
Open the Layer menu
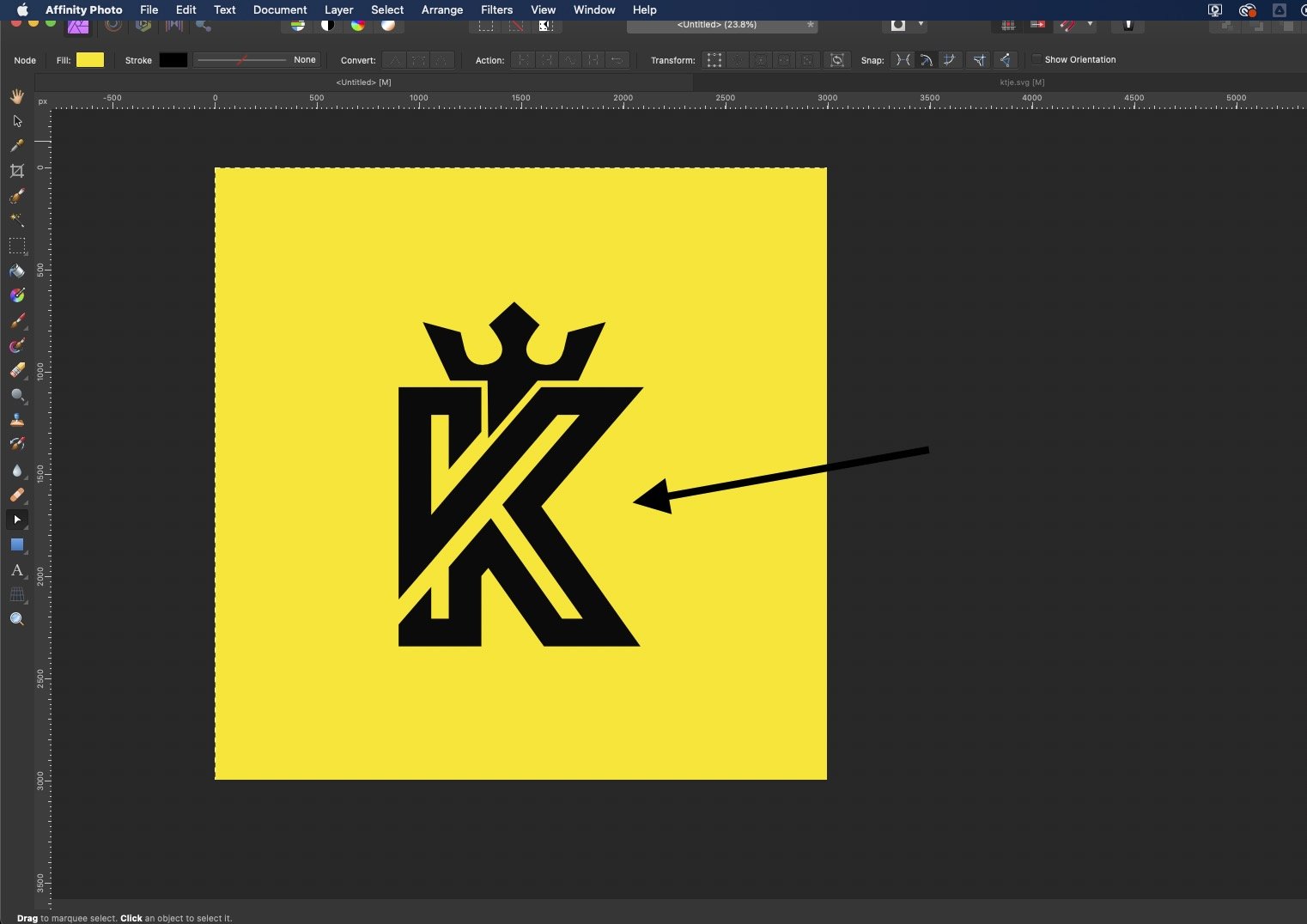click(339, 9)
